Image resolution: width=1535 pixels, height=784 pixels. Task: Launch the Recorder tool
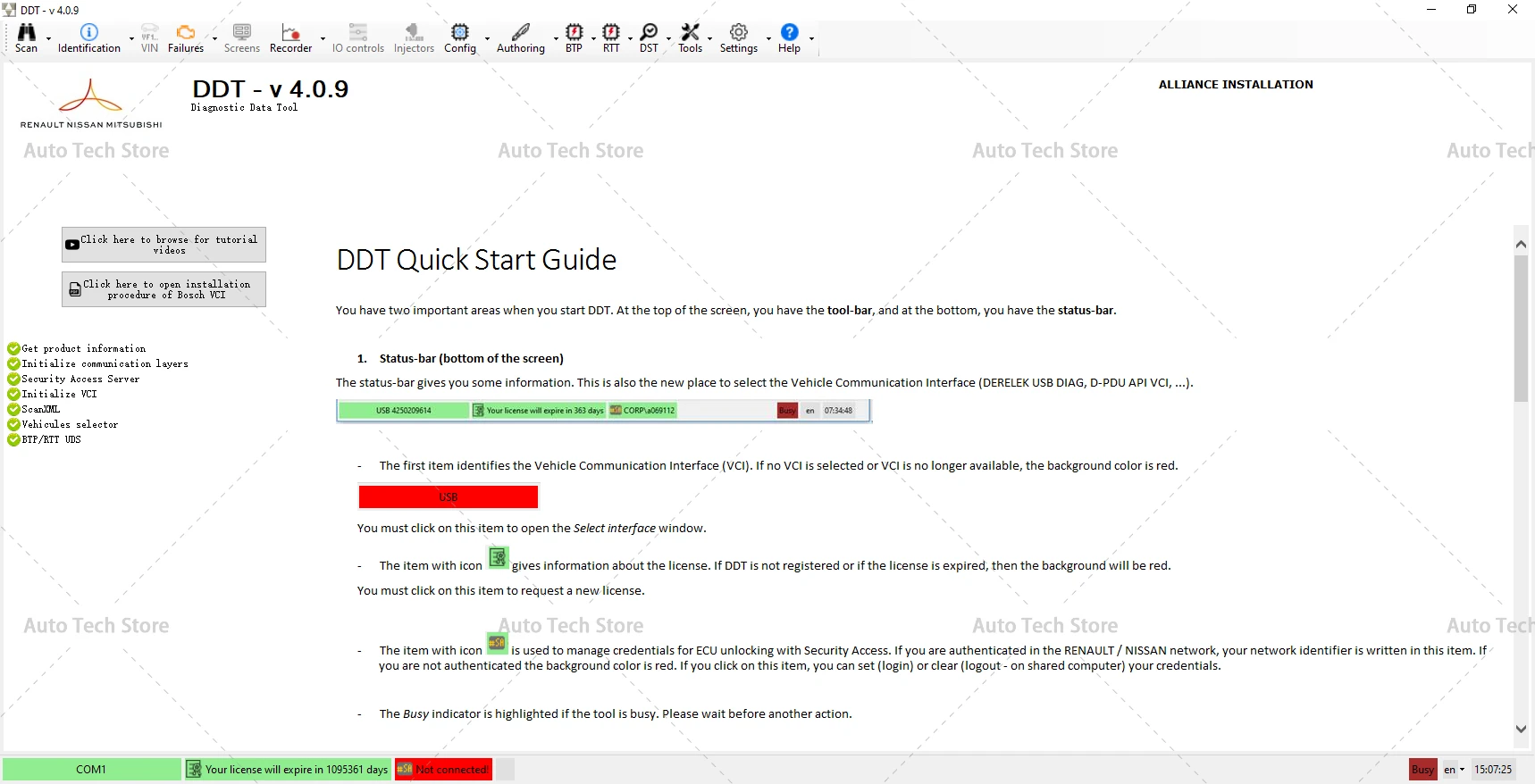(291, 38)
